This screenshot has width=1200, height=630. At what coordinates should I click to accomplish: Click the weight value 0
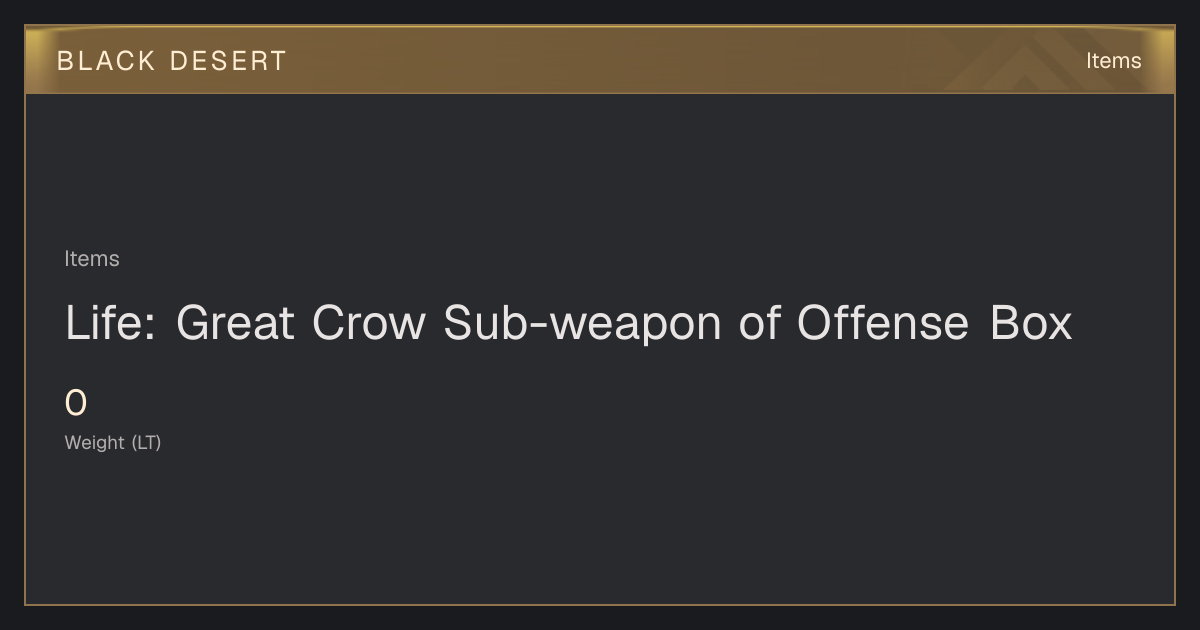pyautogui.click(x=76, y=403)
